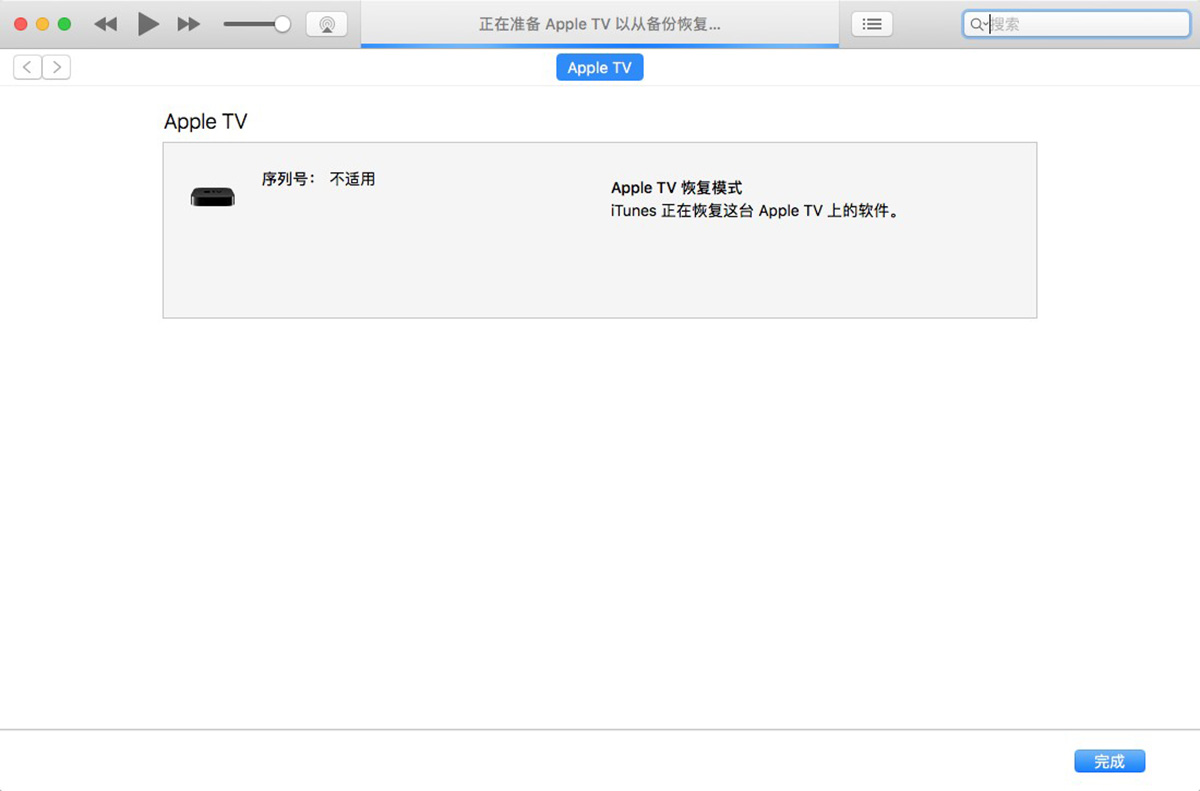Click the Apple TV device image
This screenshot has width=1200, height=791.
point(213,197)
